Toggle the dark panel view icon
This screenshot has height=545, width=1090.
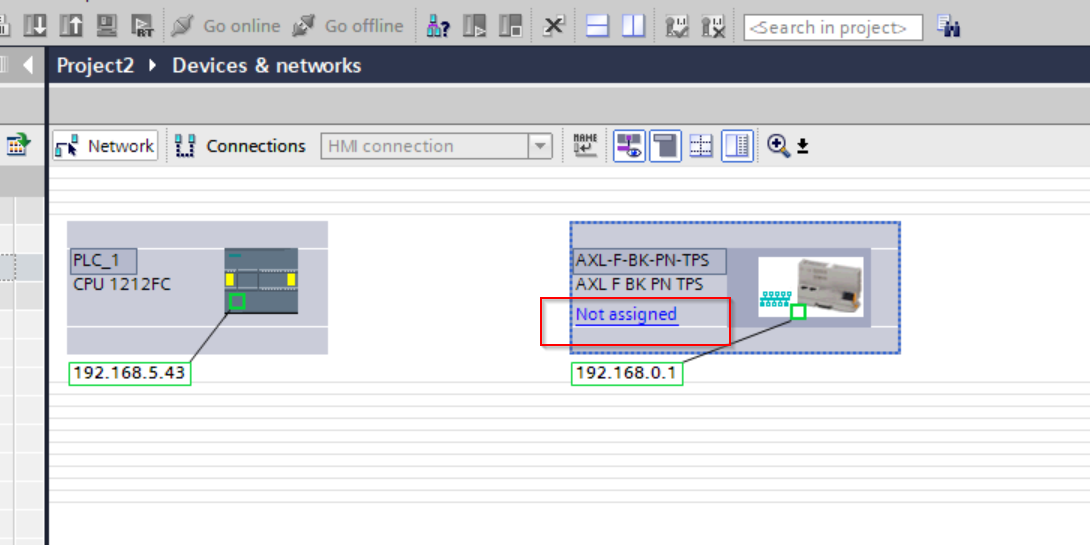665,146
